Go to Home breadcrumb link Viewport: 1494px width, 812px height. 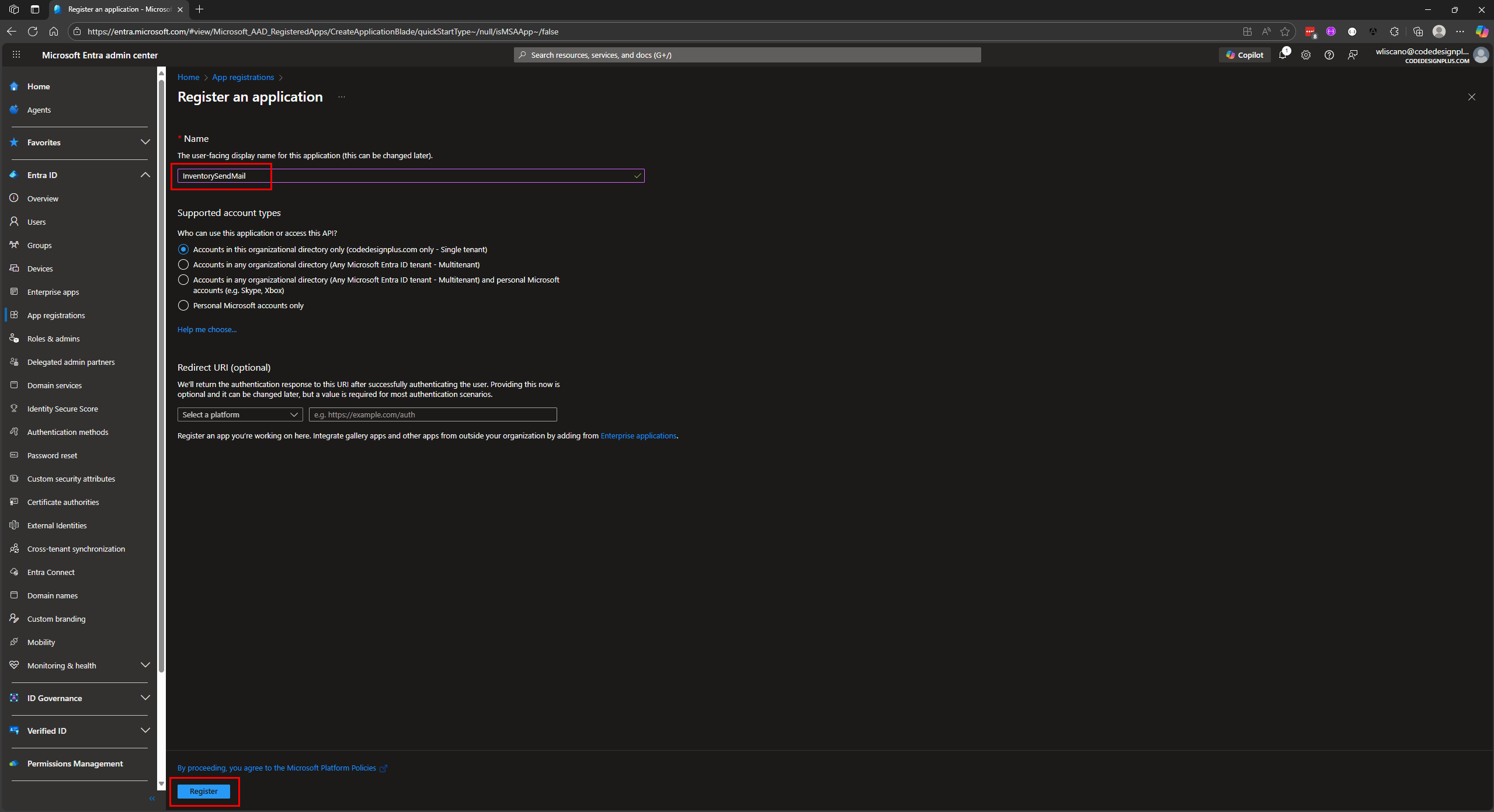pyautogui.click(x=188, y=77)
